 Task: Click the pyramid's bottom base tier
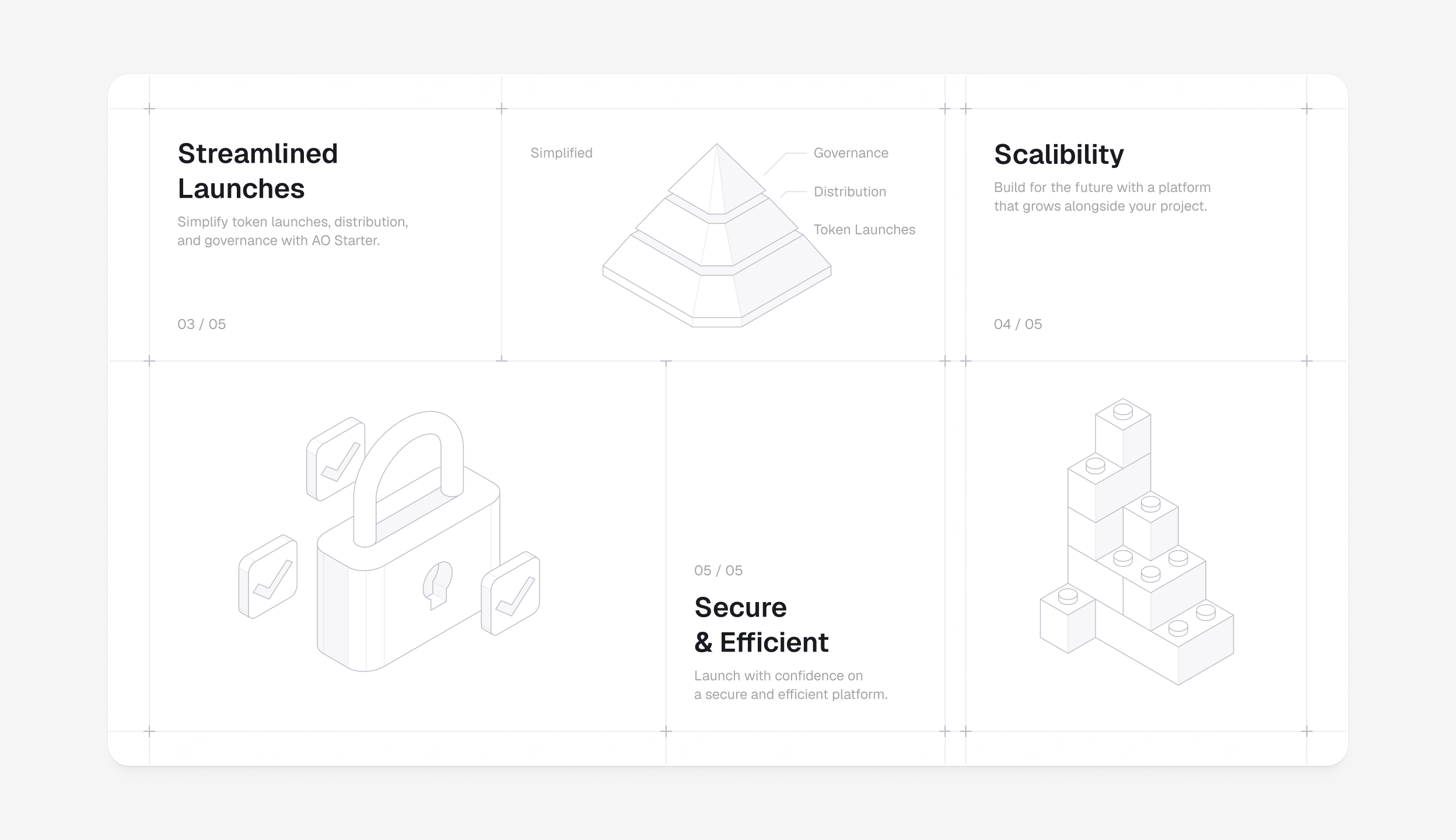point(716,292)
